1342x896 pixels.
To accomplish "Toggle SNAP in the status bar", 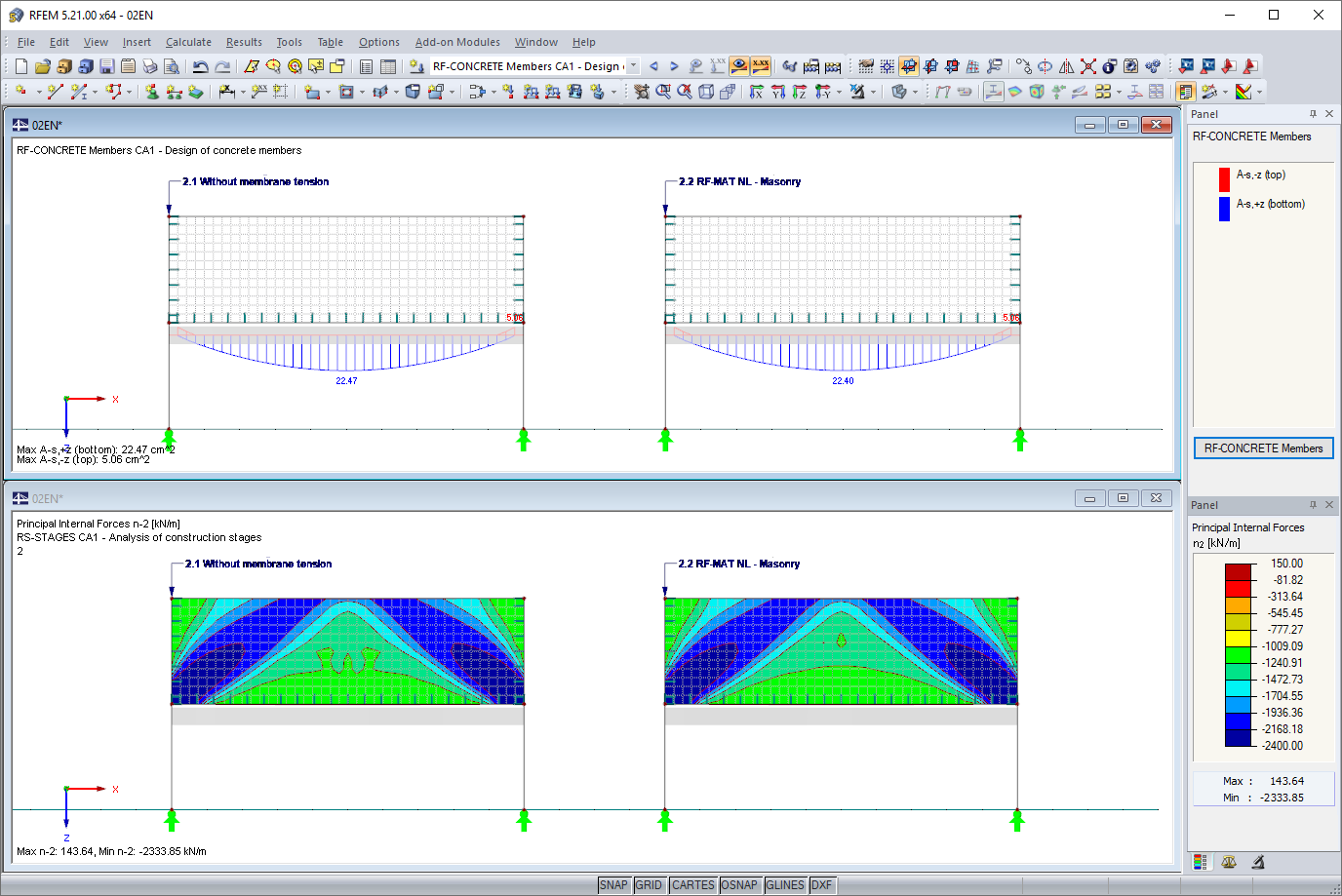I will [613, 885].
